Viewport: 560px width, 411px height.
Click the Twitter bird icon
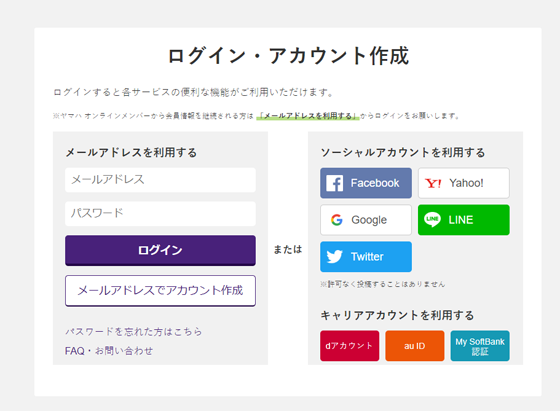point(335,257)
